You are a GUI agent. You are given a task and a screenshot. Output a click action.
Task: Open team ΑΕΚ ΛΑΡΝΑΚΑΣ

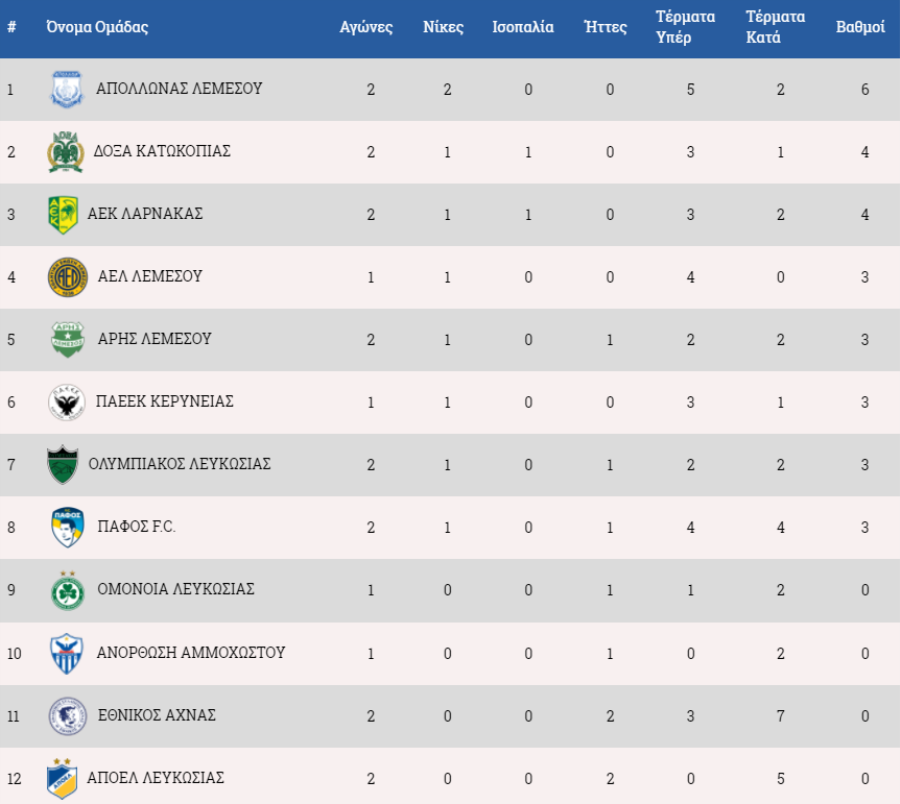coord(145,213)
